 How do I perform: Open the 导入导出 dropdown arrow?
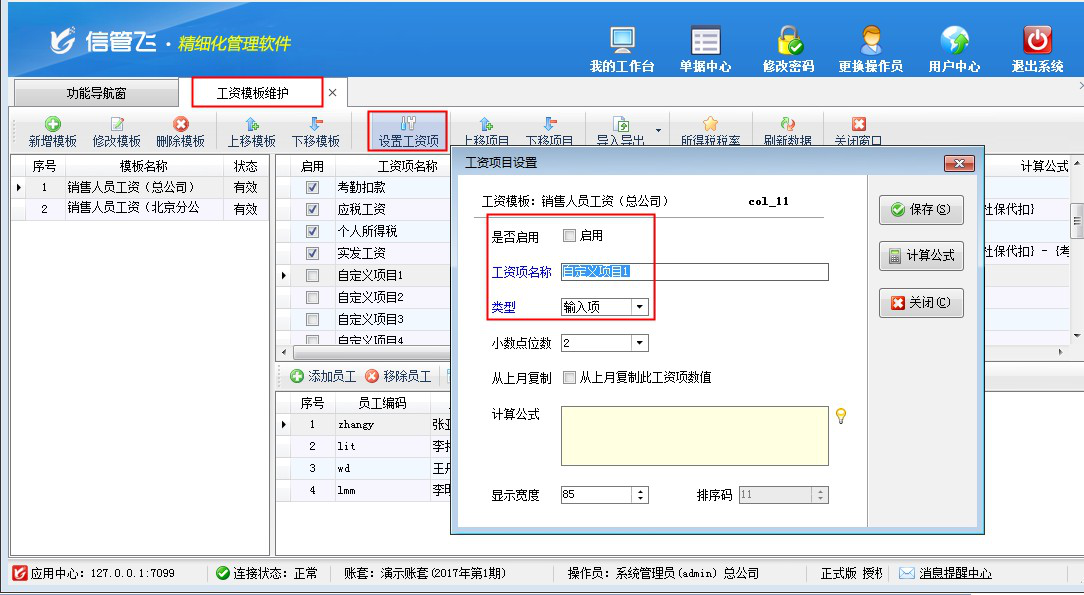coord(658,130)
